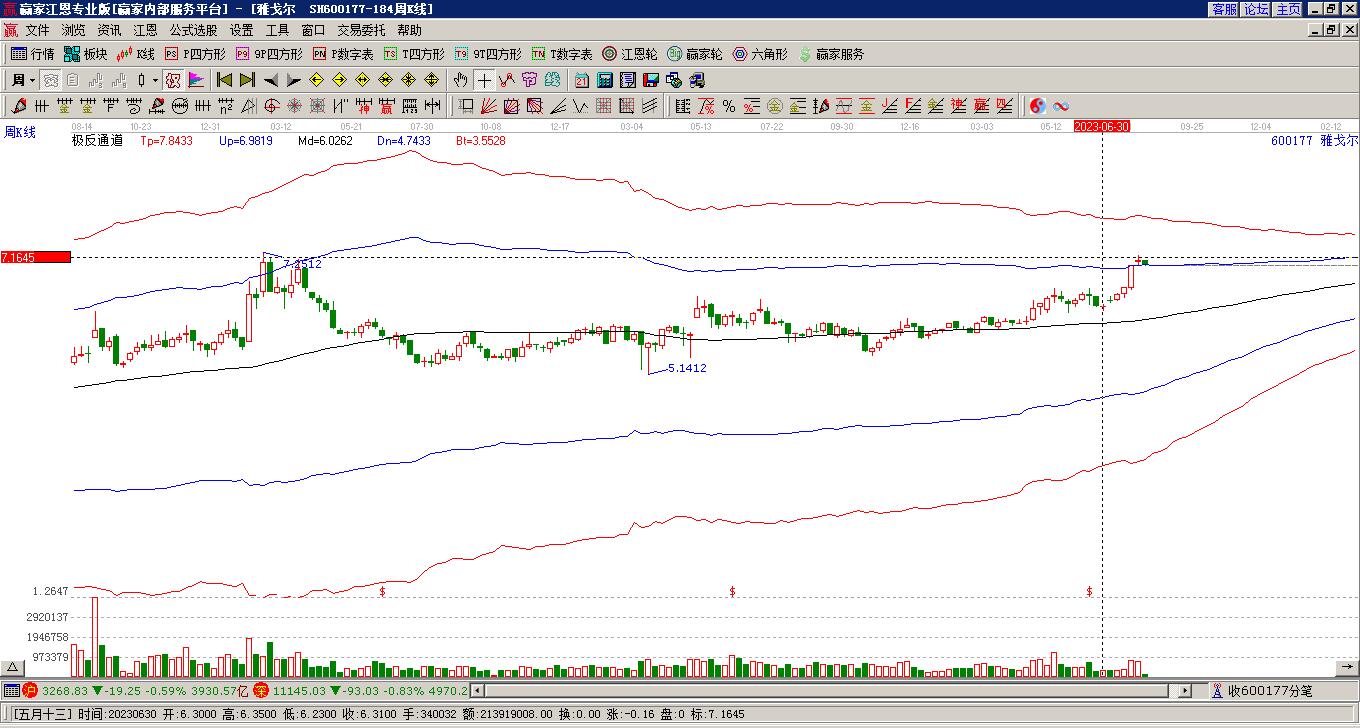Open the 江恩轮 Gann wheel
The image size is (1360, 728).
(630, 54)
